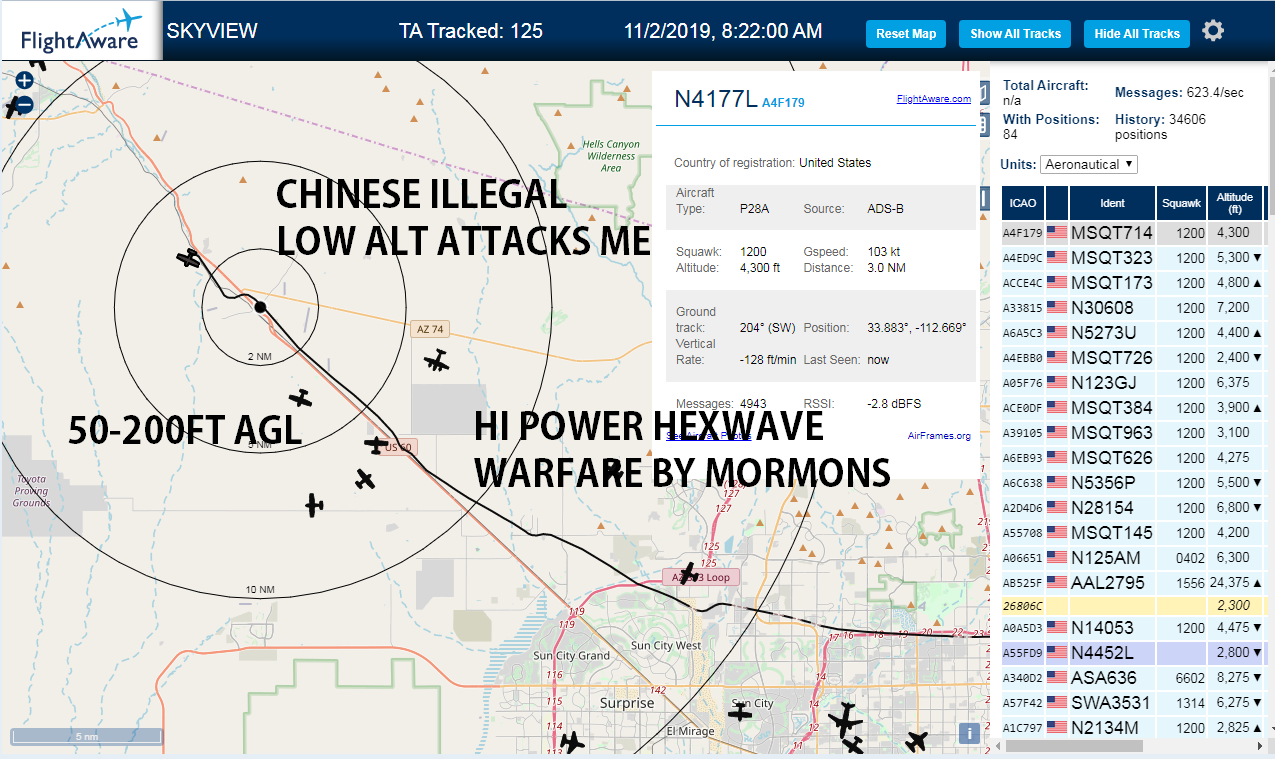Click the FlightAware logo
The height and width of the screenshot is (759, 1275).
[x=81, y=31]
